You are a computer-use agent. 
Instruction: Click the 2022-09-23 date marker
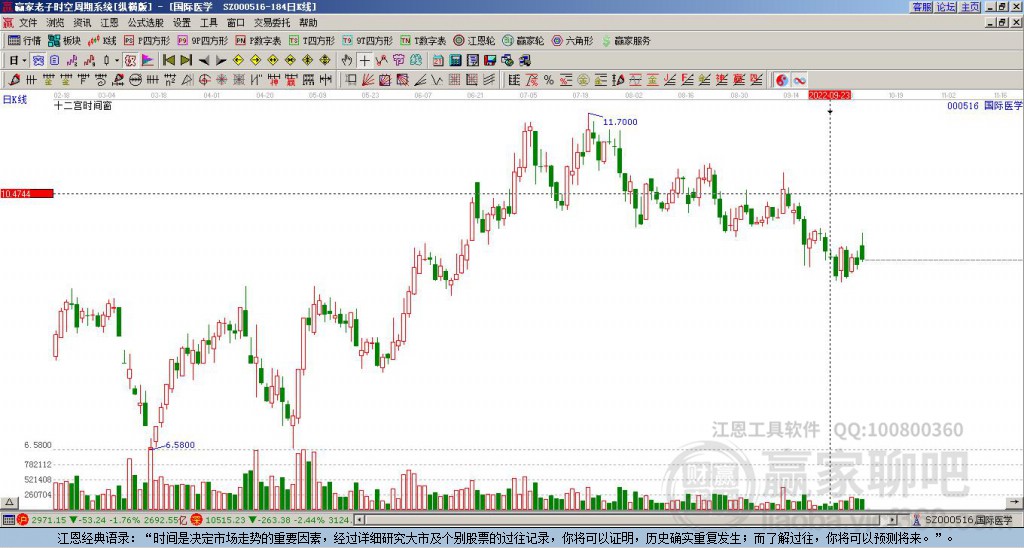tap(830, 95)
